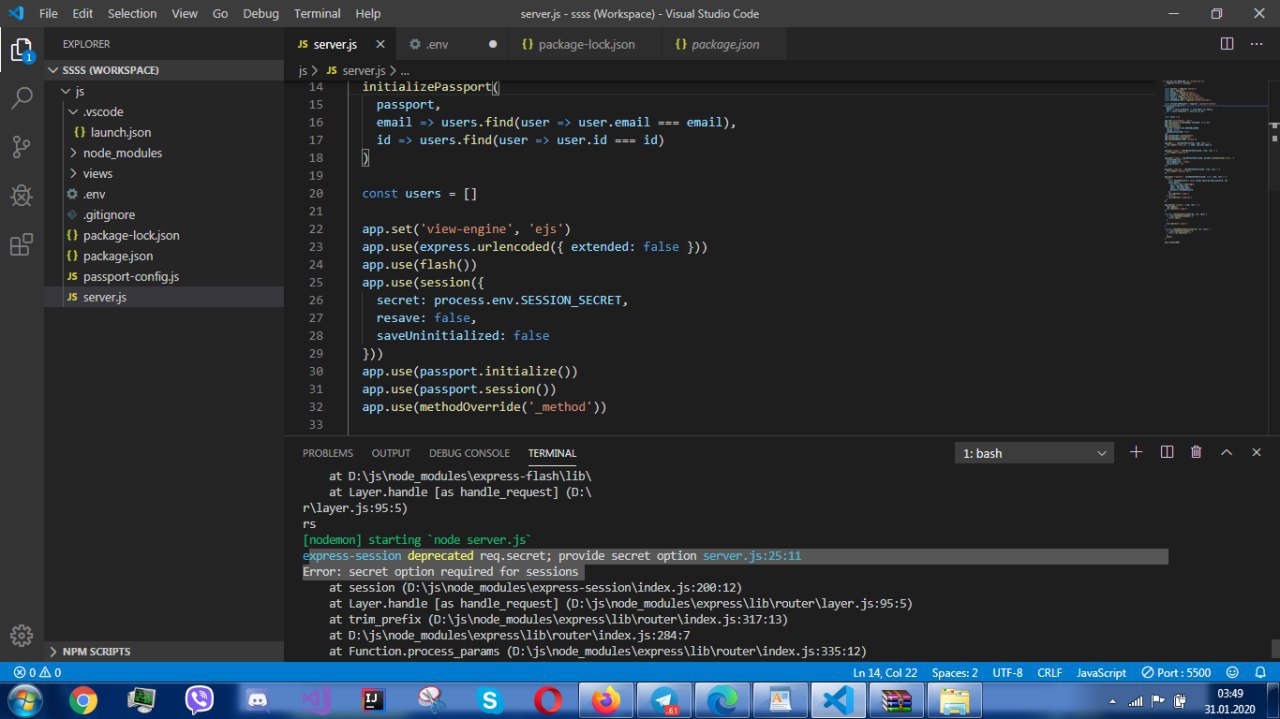Open Opera browser from taskbar
The image size is (1280, 719).
pos(548,700)
